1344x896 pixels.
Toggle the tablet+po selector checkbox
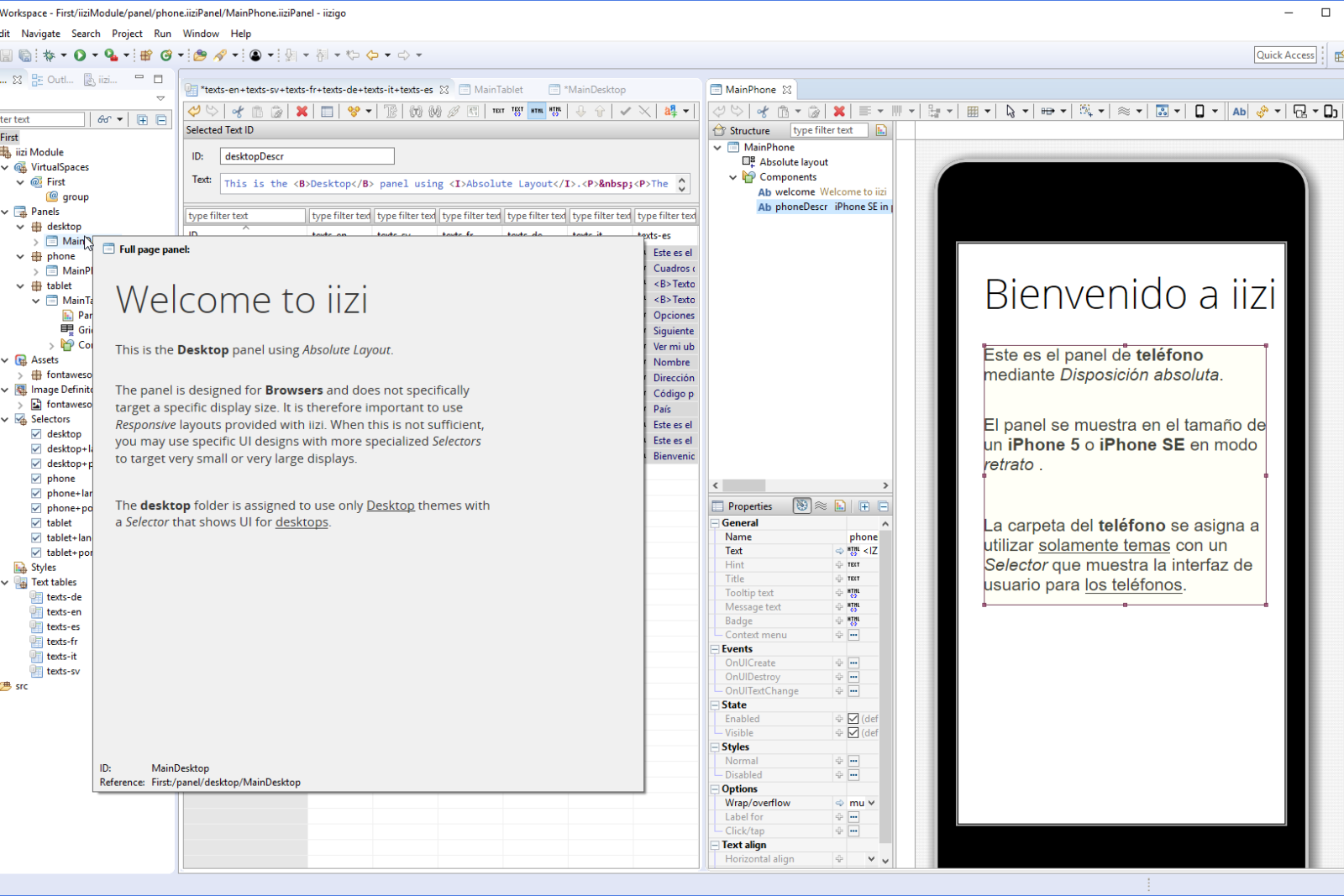pos(36,553)
